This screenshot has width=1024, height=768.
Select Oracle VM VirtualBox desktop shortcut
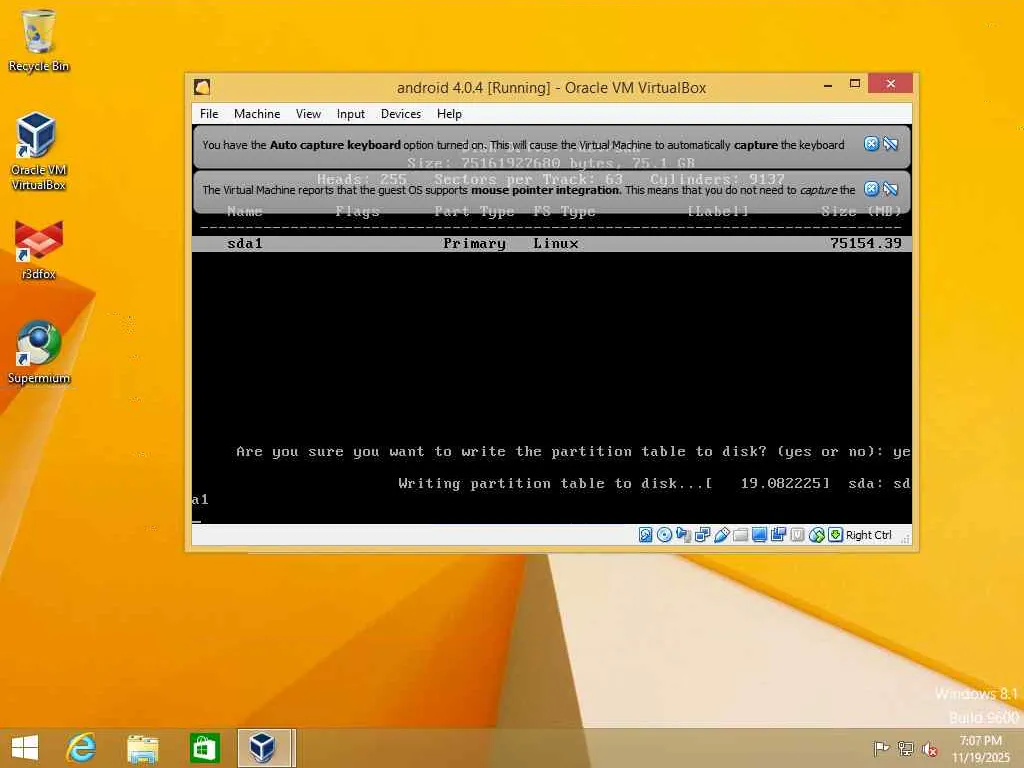pyautogui.click(x=39, y=152)
